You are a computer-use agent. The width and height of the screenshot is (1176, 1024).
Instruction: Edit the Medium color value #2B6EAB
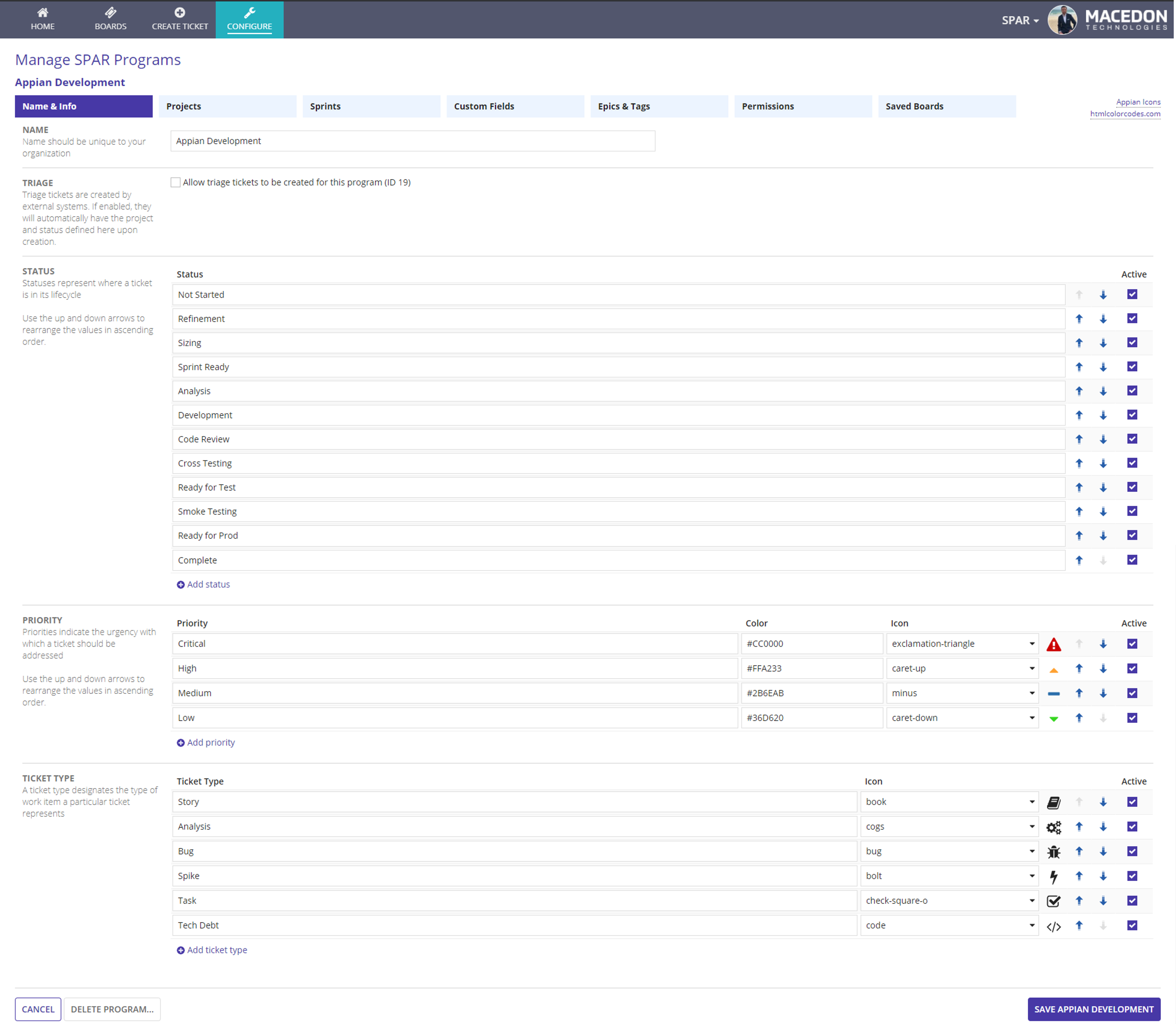(812, 693)
